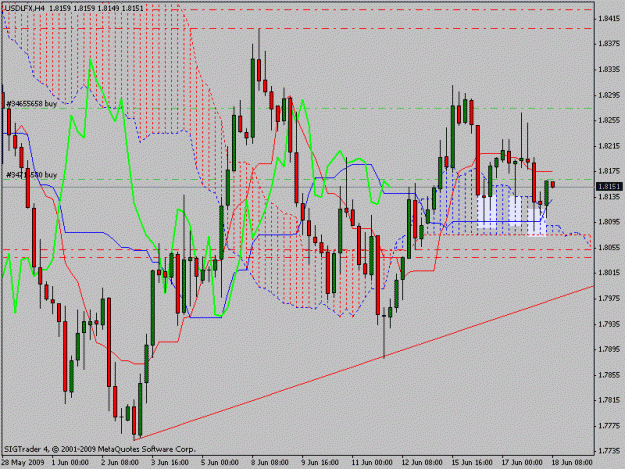Screen dimensions: 625x469
Task: Click price axis label 1.7975
Action: click(x=609, y=298)
